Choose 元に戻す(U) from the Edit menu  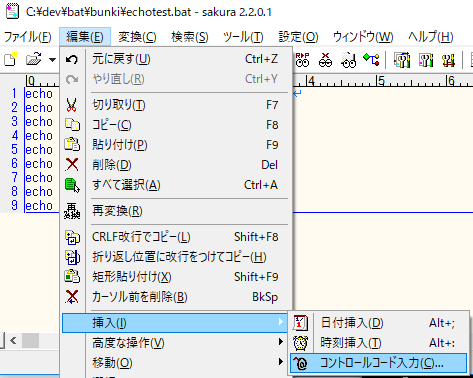tap(175, 59)
